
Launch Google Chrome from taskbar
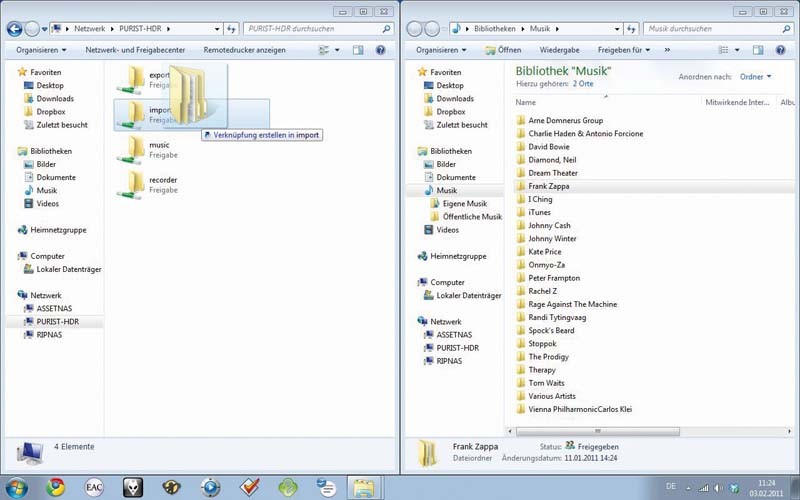56,488
